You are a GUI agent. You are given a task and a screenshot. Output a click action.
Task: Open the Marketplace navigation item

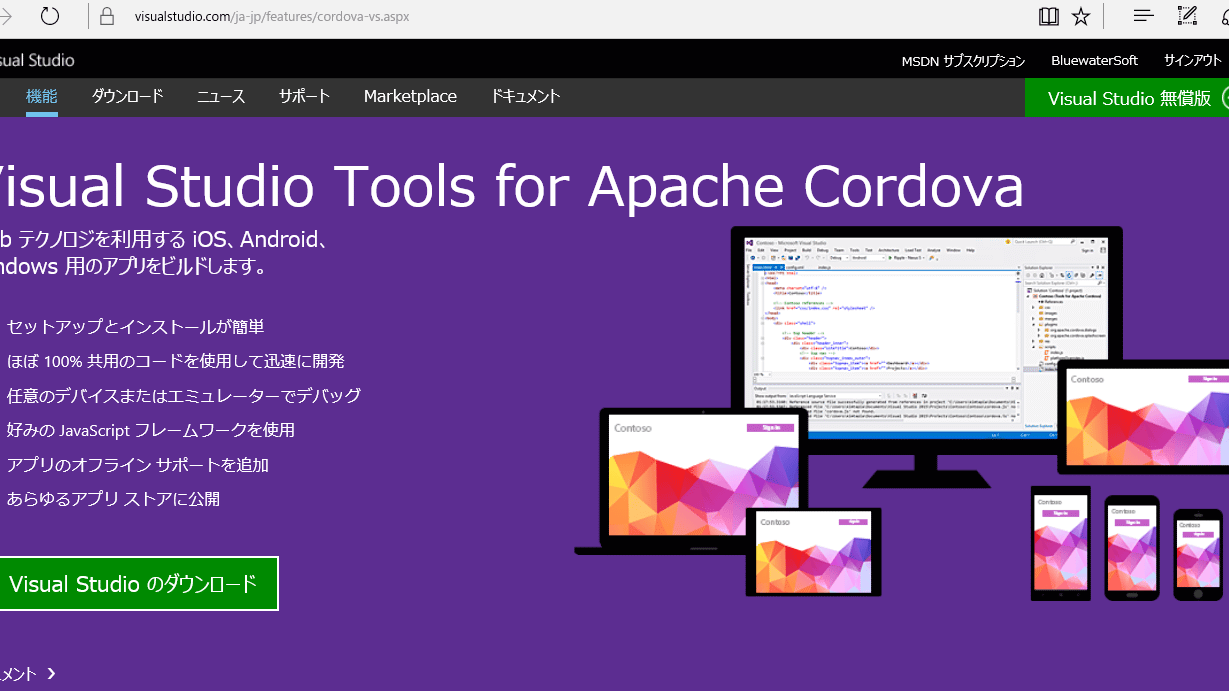(410, 97)
